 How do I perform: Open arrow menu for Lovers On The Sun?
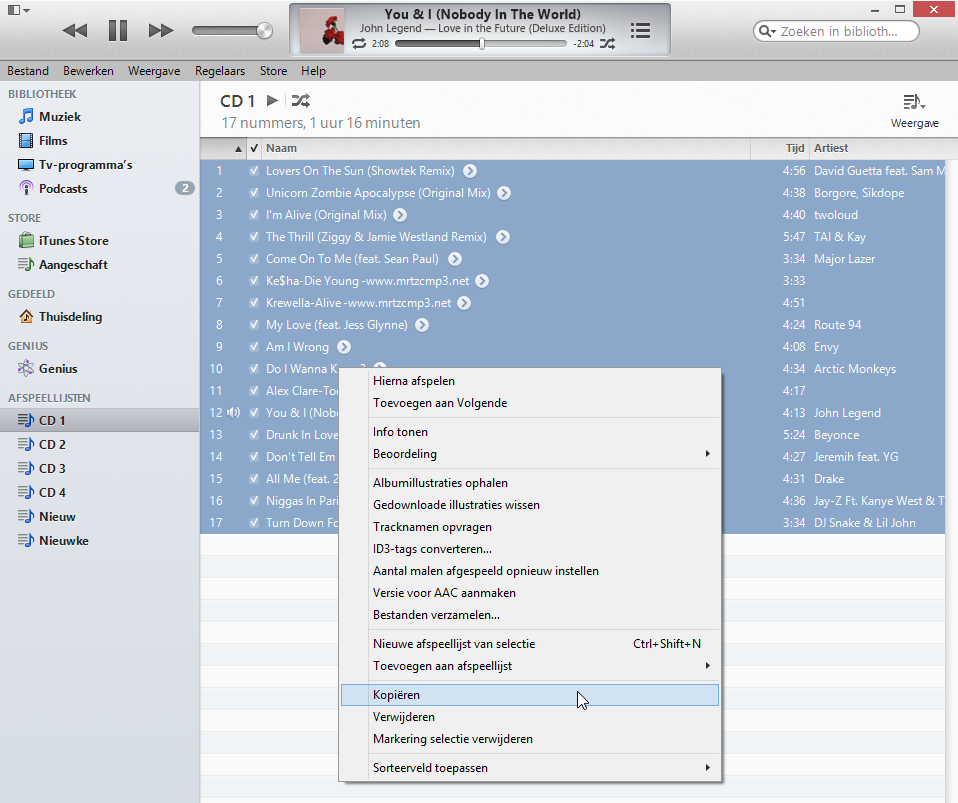point(470,171)
